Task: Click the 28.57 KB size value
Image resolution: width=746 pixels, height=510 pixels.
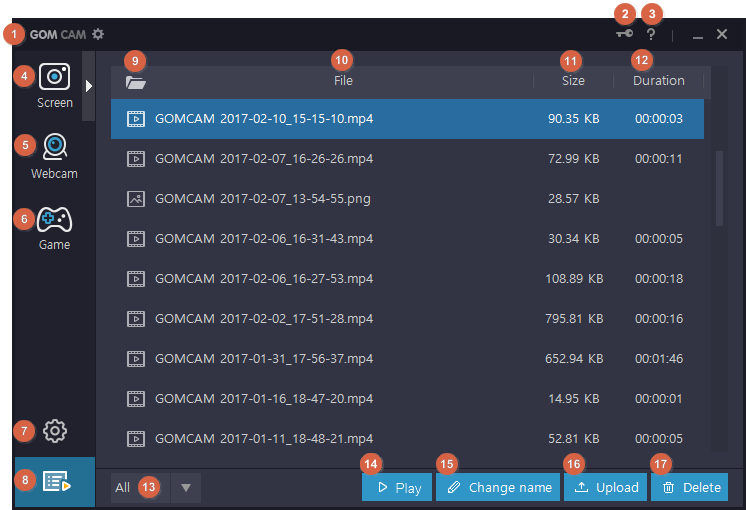Action: pyautogui.click(x=574, y=199)
